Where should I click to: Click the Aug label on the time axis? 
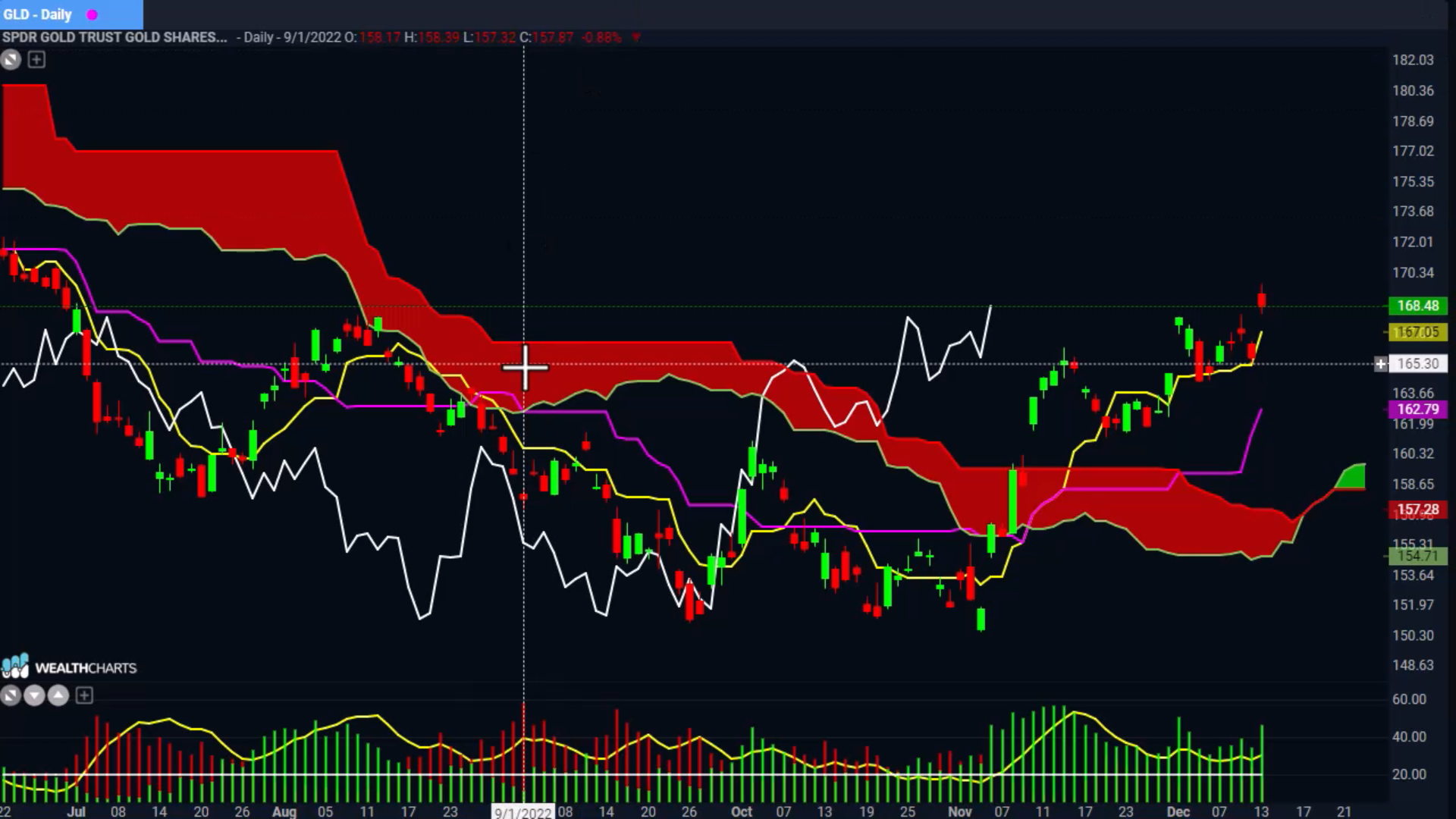pos(284,811)
